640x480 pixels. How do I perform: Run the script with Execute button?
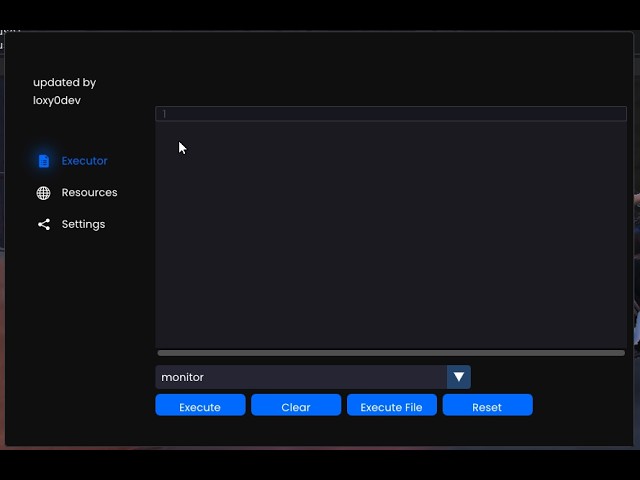coord(200,405)
